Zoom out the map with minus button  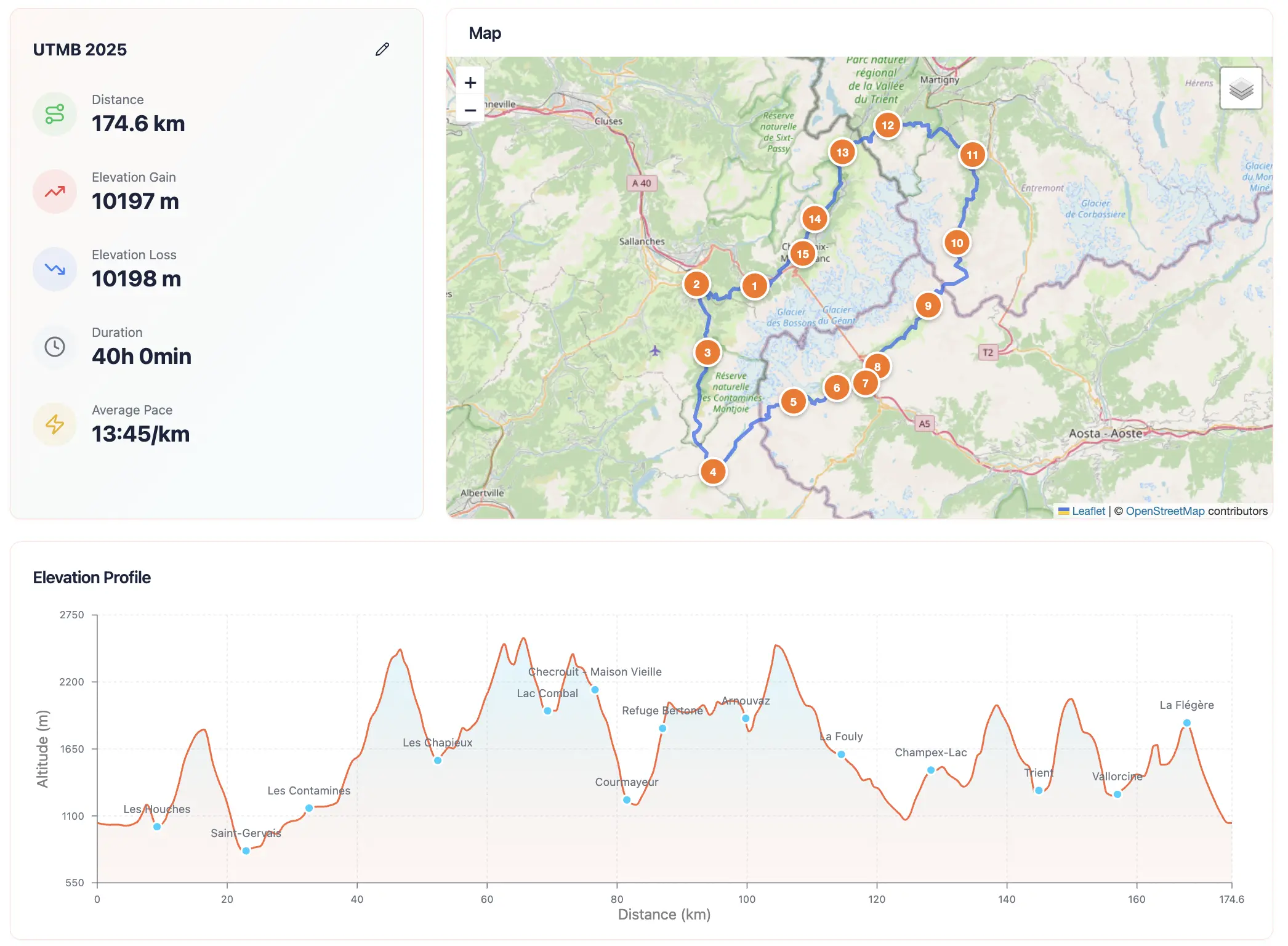coord(470,110)
